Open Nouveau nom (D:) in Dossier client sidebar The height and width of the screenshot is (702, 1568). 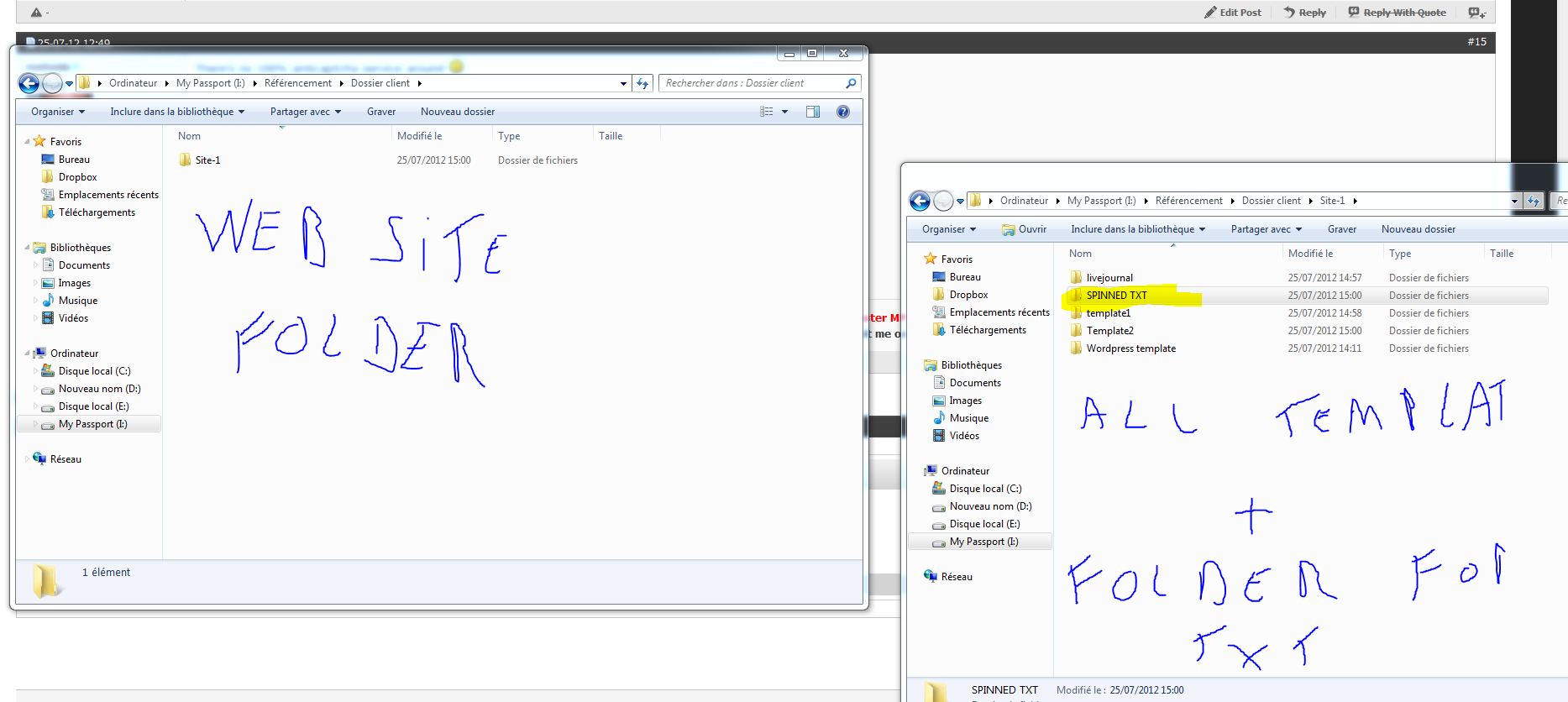[91, 389]
